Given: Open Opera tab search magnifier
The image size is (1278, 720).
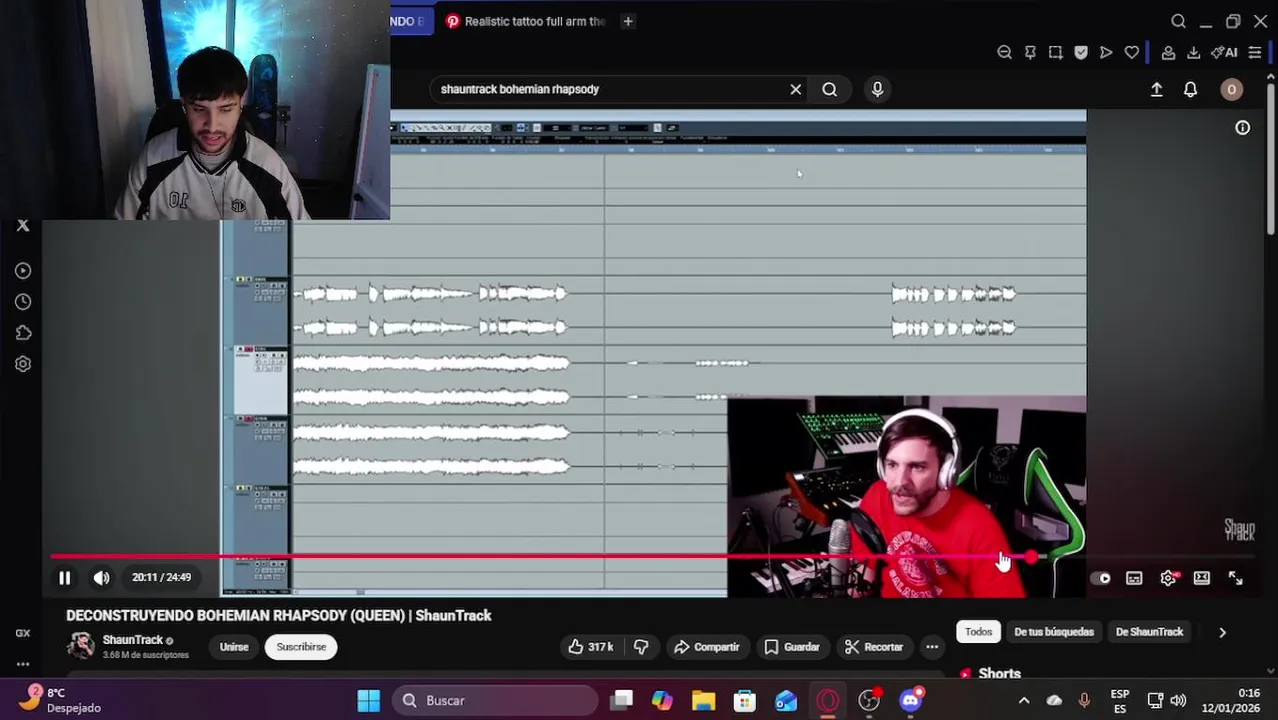Looking at the screenshot, I should tap(1178, 21).
